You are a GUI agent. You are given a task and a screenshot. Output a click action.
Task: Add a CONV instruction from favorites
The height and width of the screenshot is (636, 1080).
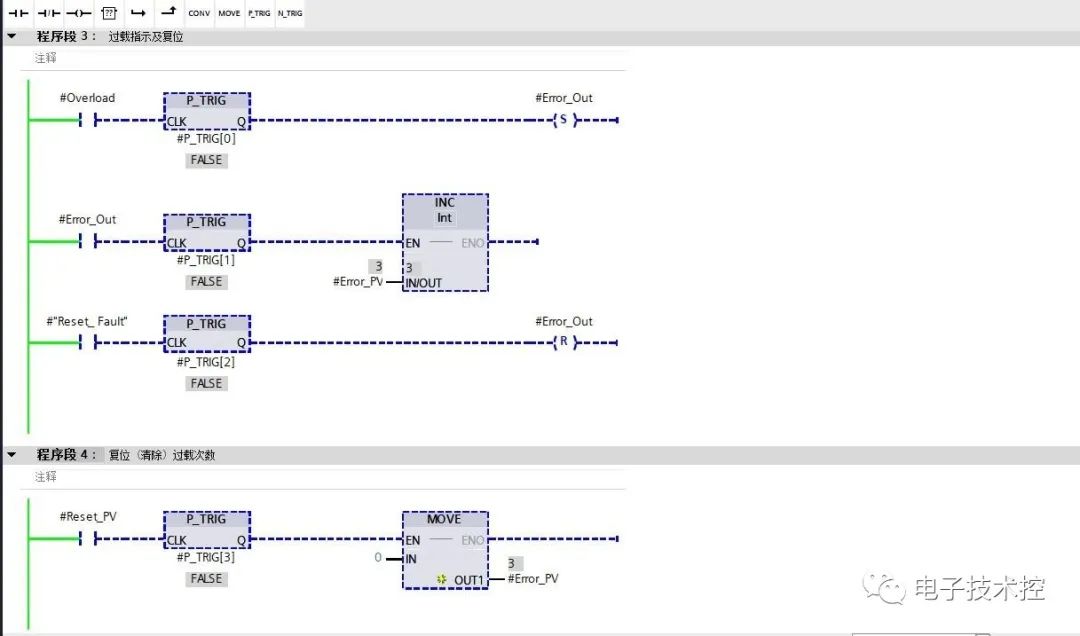coord(199,13)
